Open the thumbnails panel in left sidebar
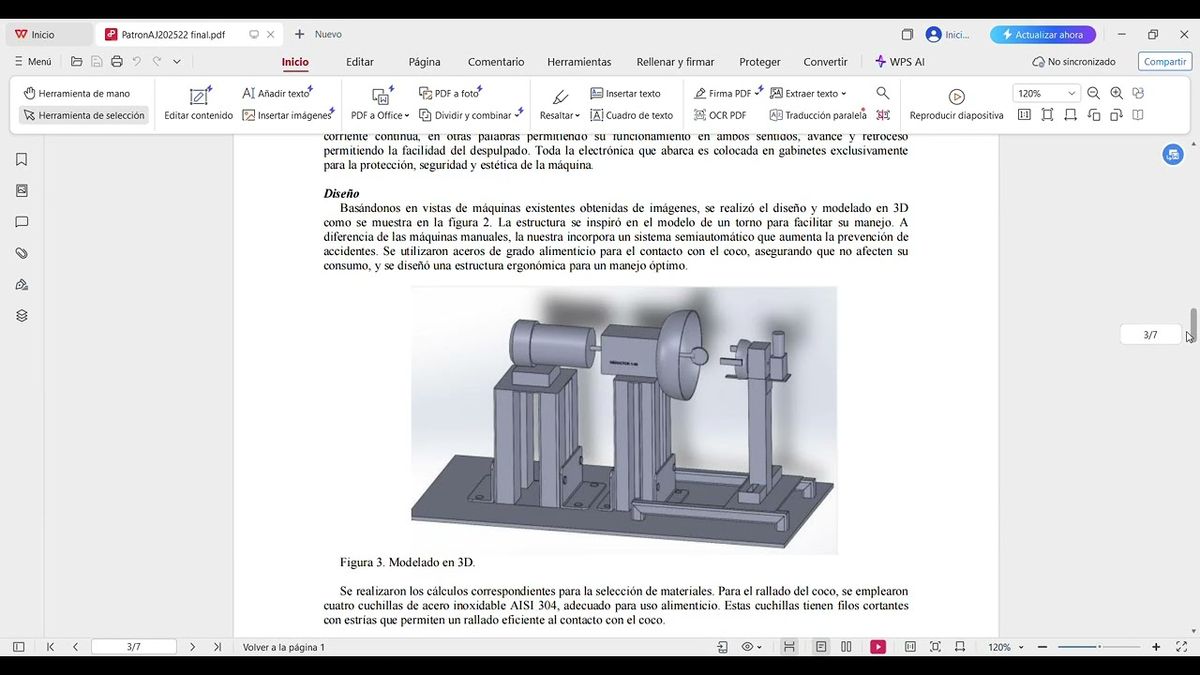This screenshot has height=675, width=1200. (x=21, y=191)
